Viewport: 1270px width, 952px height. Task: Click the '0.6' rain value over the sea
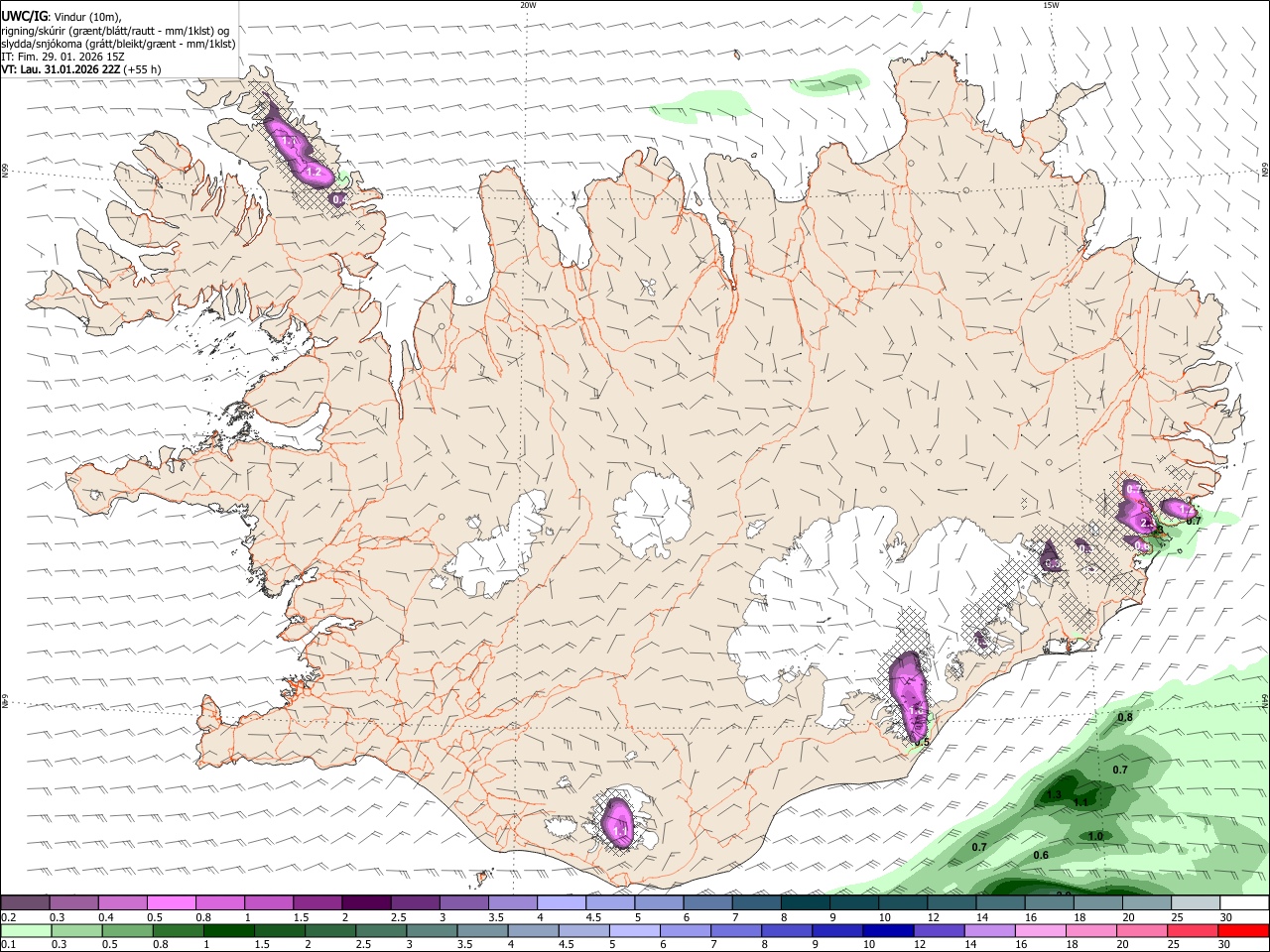click(1041, 855)
